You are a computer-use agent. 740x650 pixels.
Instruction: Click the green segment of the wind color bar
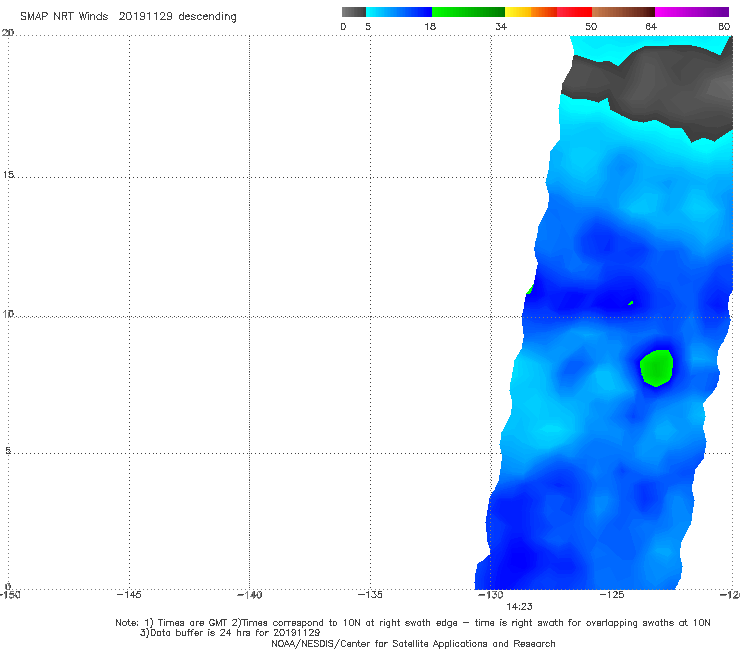coord(468,12)
